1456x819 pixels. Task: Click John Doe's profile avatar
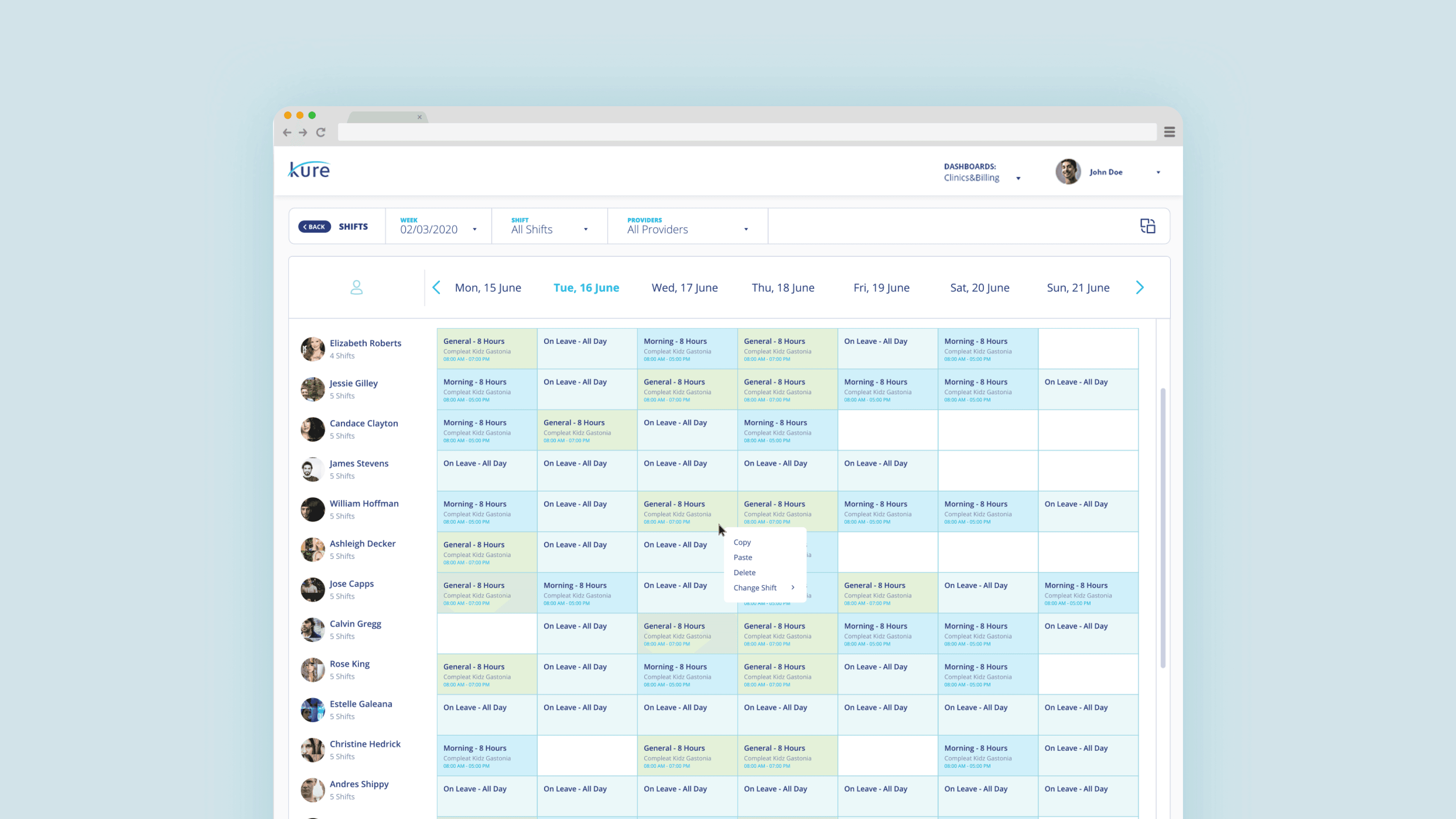pos(1068,172)
